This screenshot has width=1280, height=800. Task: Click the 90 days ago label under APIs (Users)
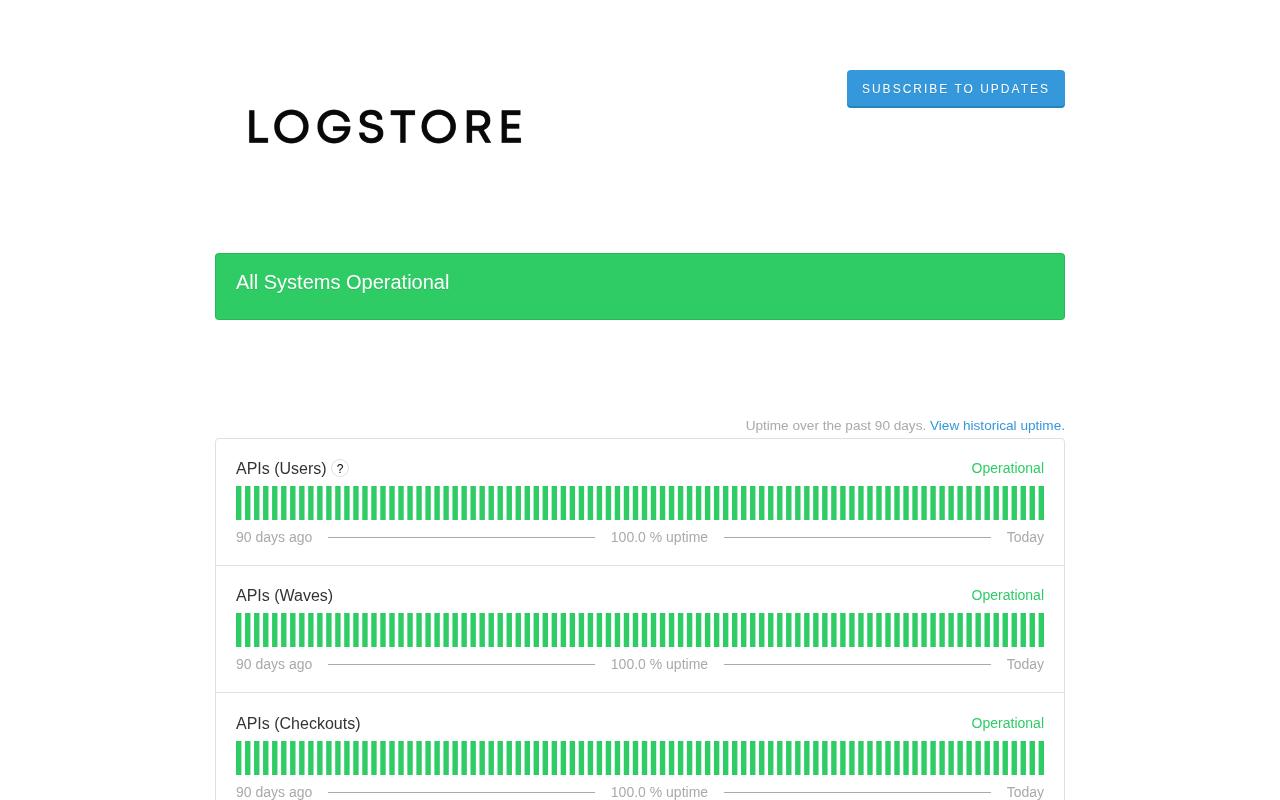[x=274, y=537]
